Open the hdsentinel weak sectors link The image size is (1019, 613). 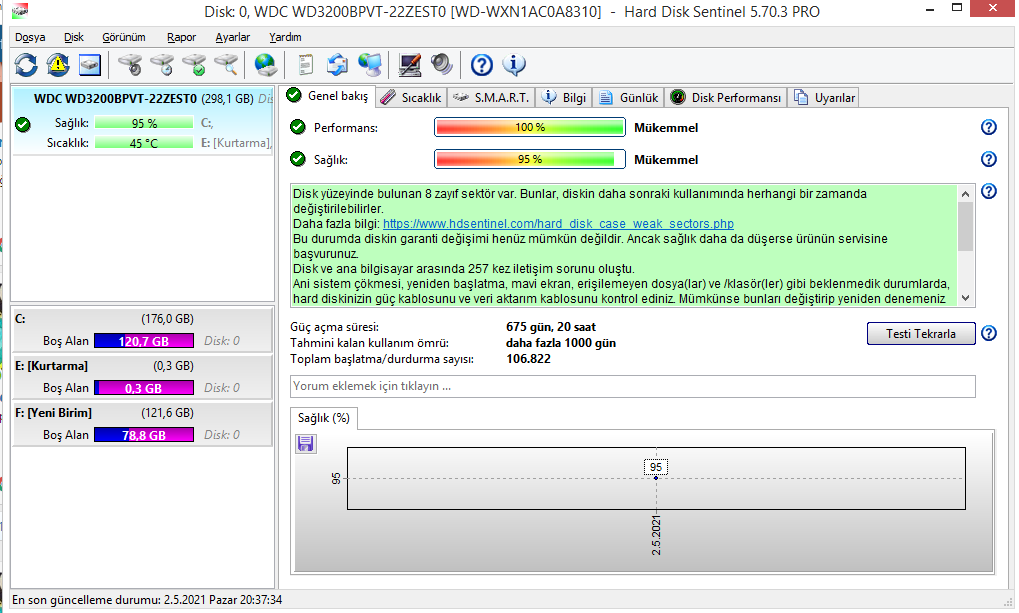click(558, 224)
